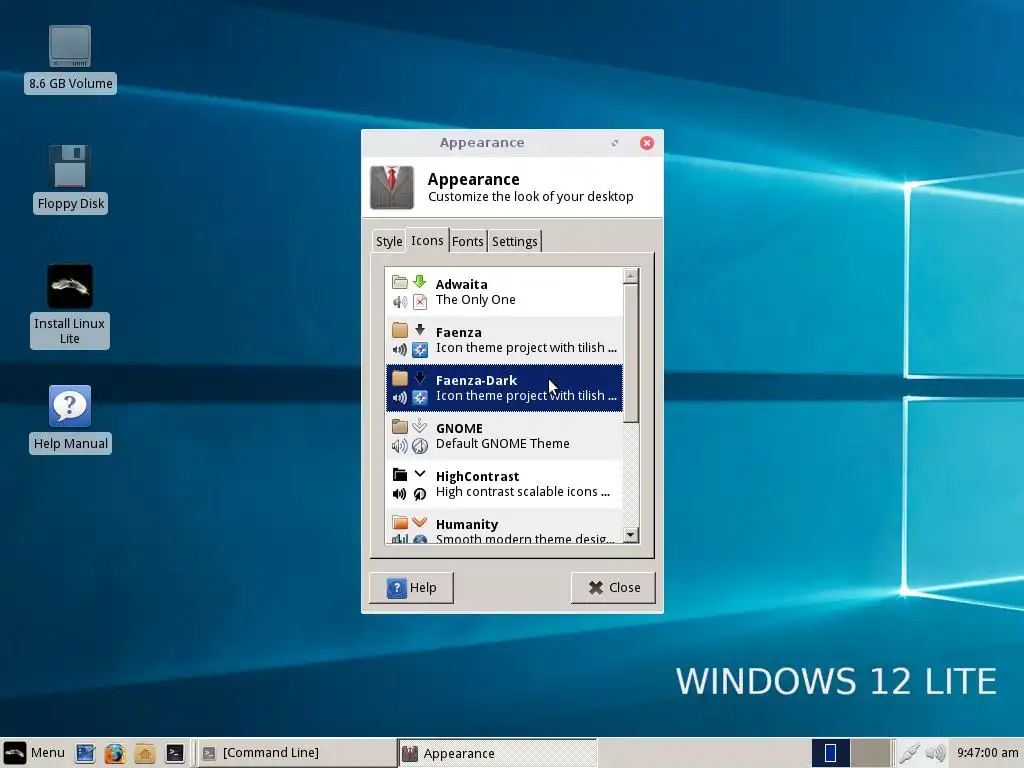Close the Appearance window via red X
The image size is (1024, 768).
click(x=647, y=143)
